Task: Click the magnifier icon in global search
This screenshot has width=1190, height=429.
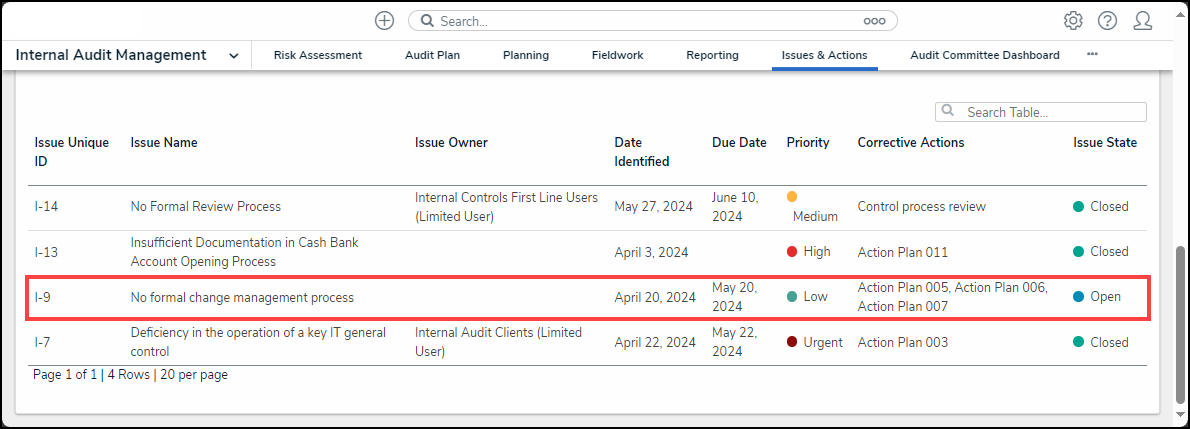Action: tap(426, 21)
